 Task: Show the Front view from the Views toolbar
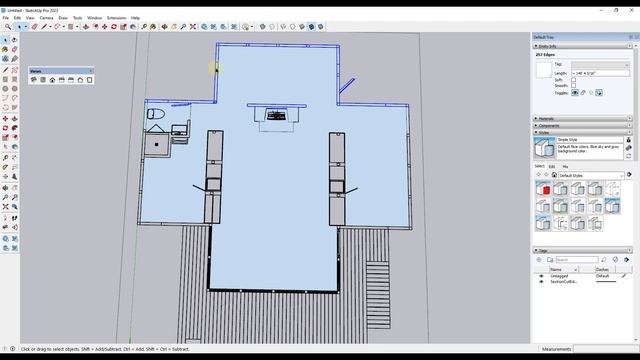[52, 80]
